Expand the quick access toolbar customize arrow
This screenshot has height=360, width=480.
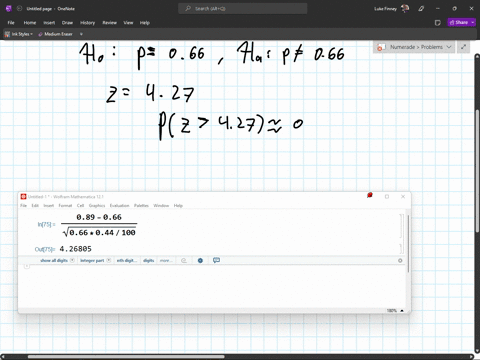click(x=81, y=34)
